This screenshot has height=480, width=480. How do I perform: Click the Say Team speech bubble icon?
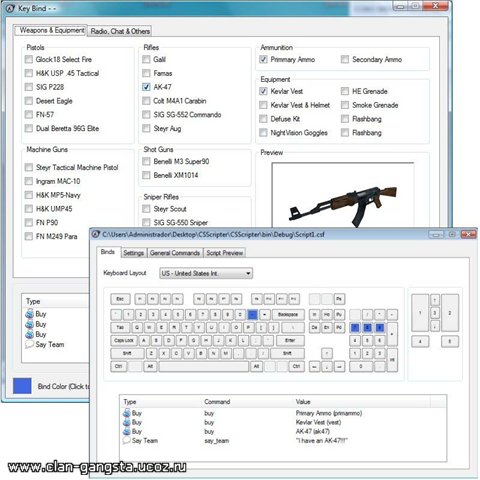(127, 440)
